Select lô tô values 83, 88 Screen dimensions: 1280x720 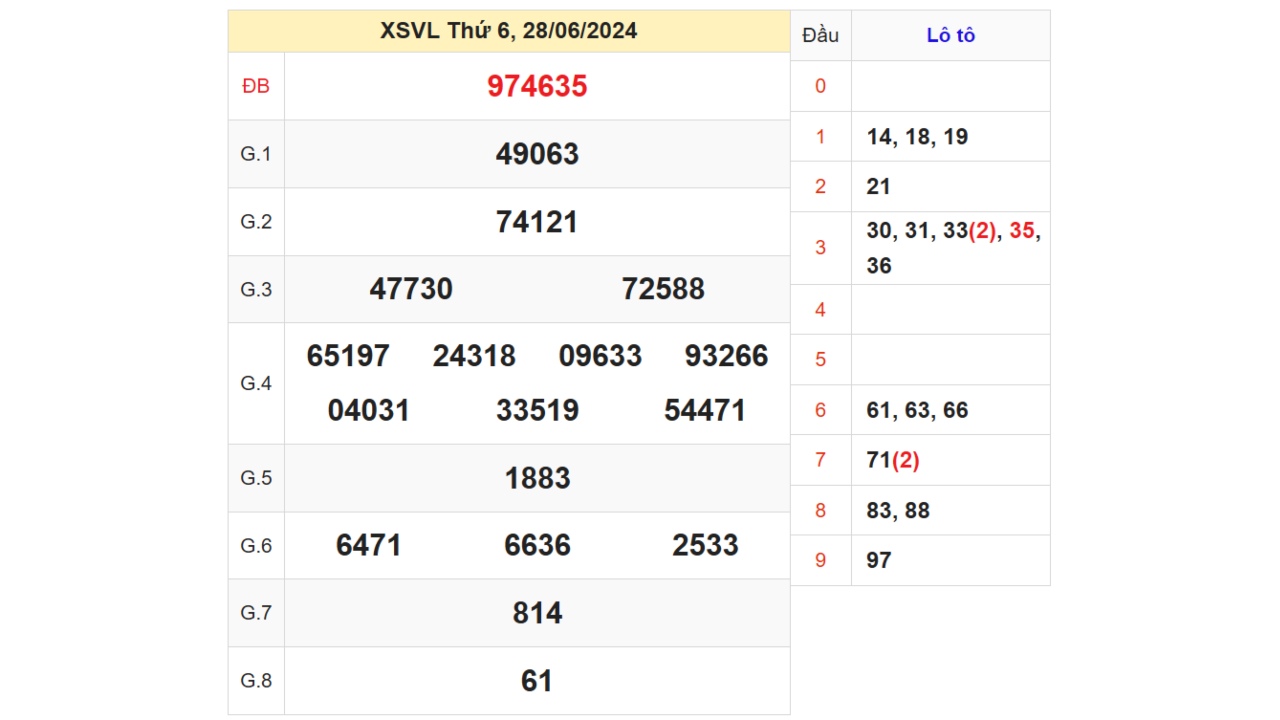click(898, 511)
